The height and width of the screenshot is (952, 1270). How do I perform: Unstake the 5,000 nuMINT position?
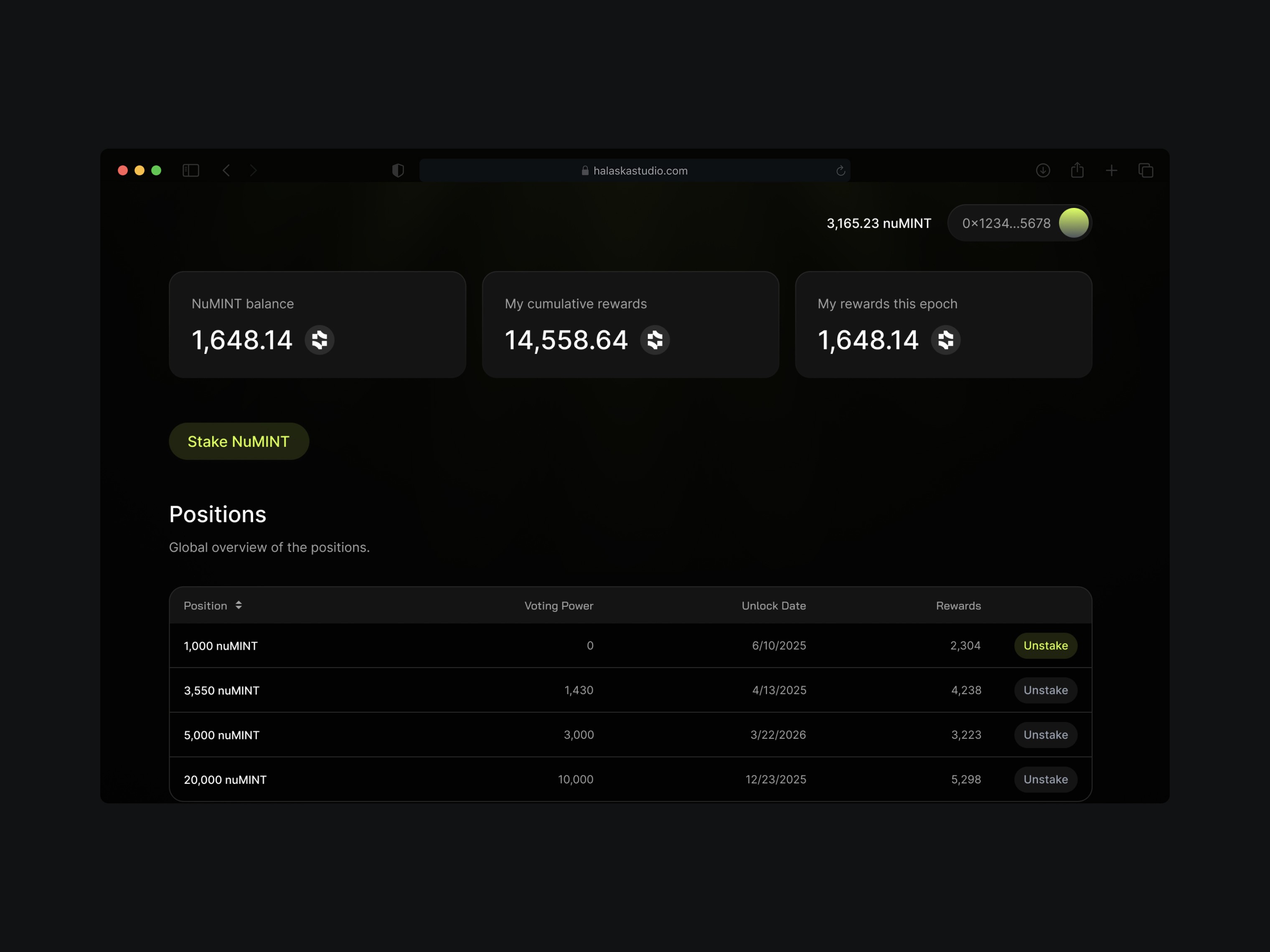pyautogui.click(x=1045, y=734)
